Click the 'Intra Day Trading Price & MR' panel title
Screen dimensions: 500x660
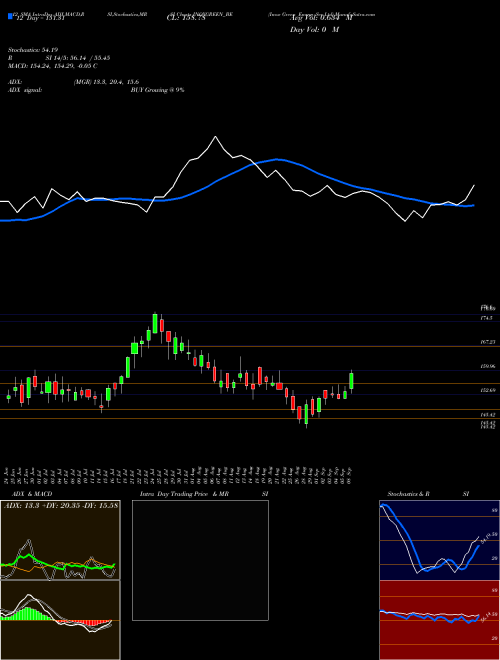click(x=184, y=494)
